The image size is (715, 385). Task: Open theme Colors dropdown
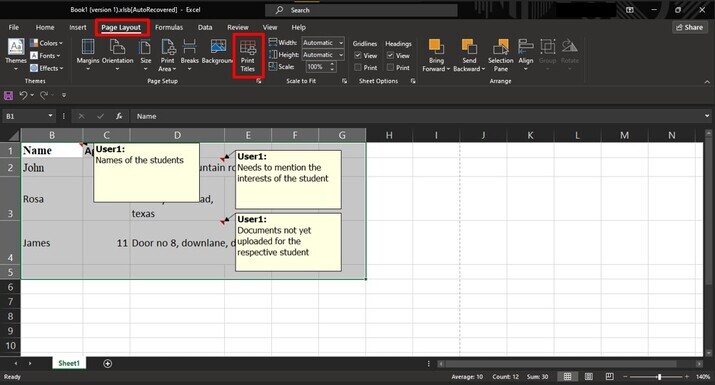point(47,43)
